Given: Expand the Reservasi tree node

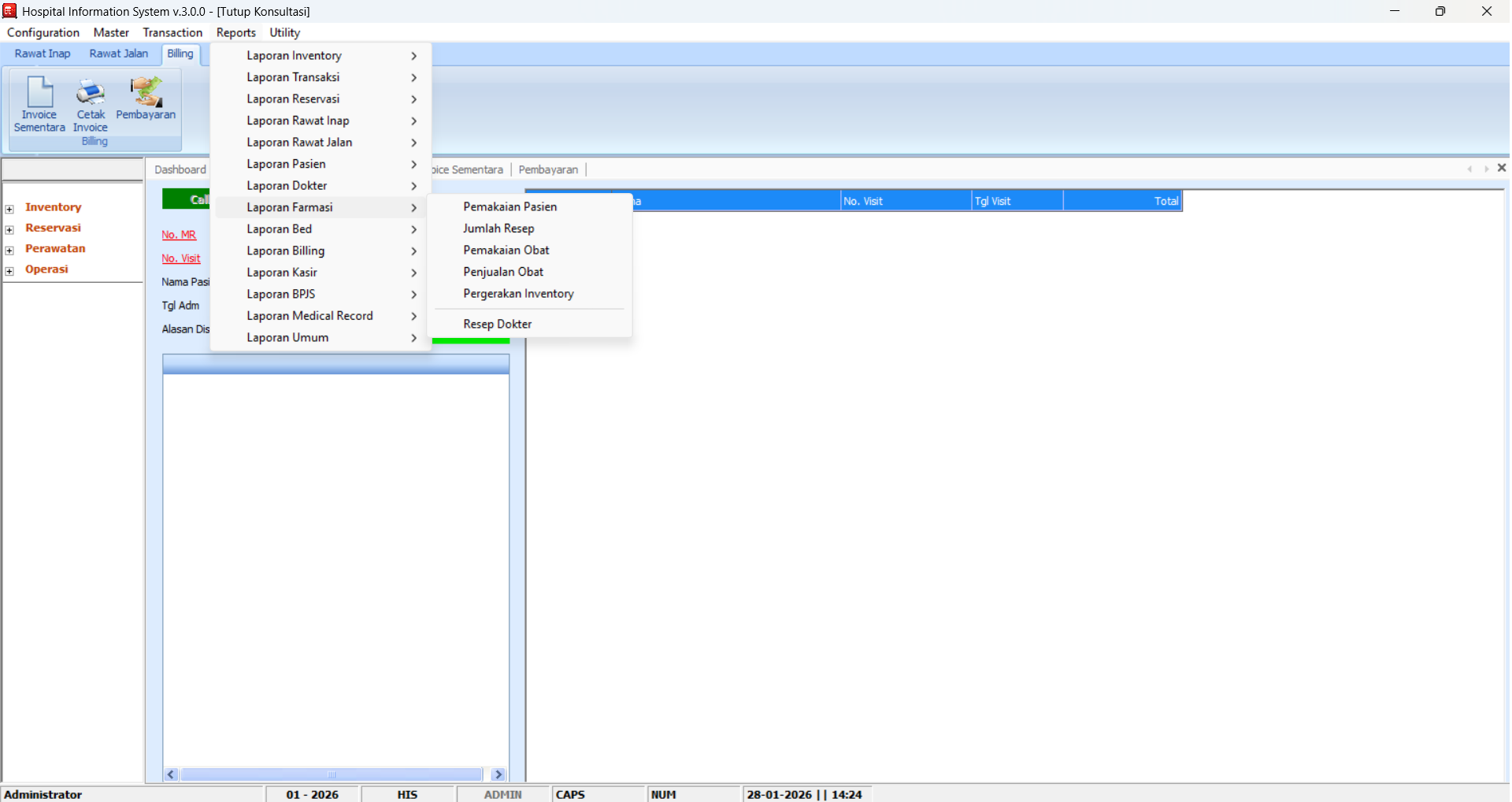Looking at the screenshot, I should pyautogui.click(x=9, y=229).
